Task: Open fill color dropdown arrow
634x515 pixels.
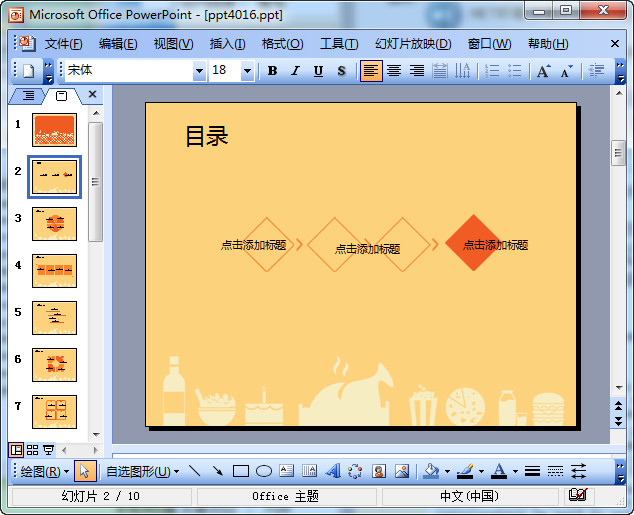Action: (x=447, y=471)
